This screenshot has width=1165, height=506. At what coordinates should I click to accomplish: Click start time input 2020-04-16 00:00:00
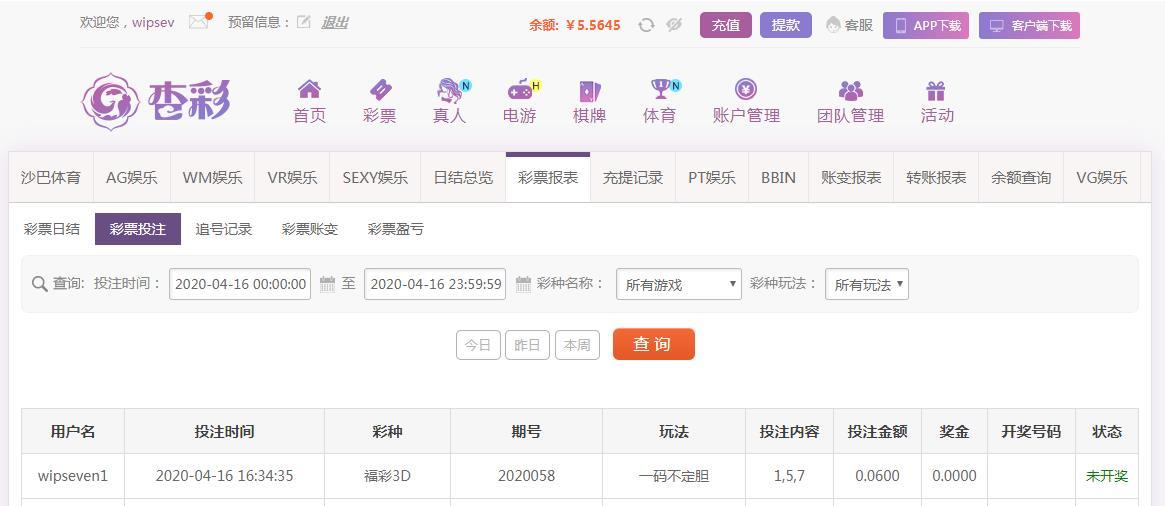[x=240, y=284]
